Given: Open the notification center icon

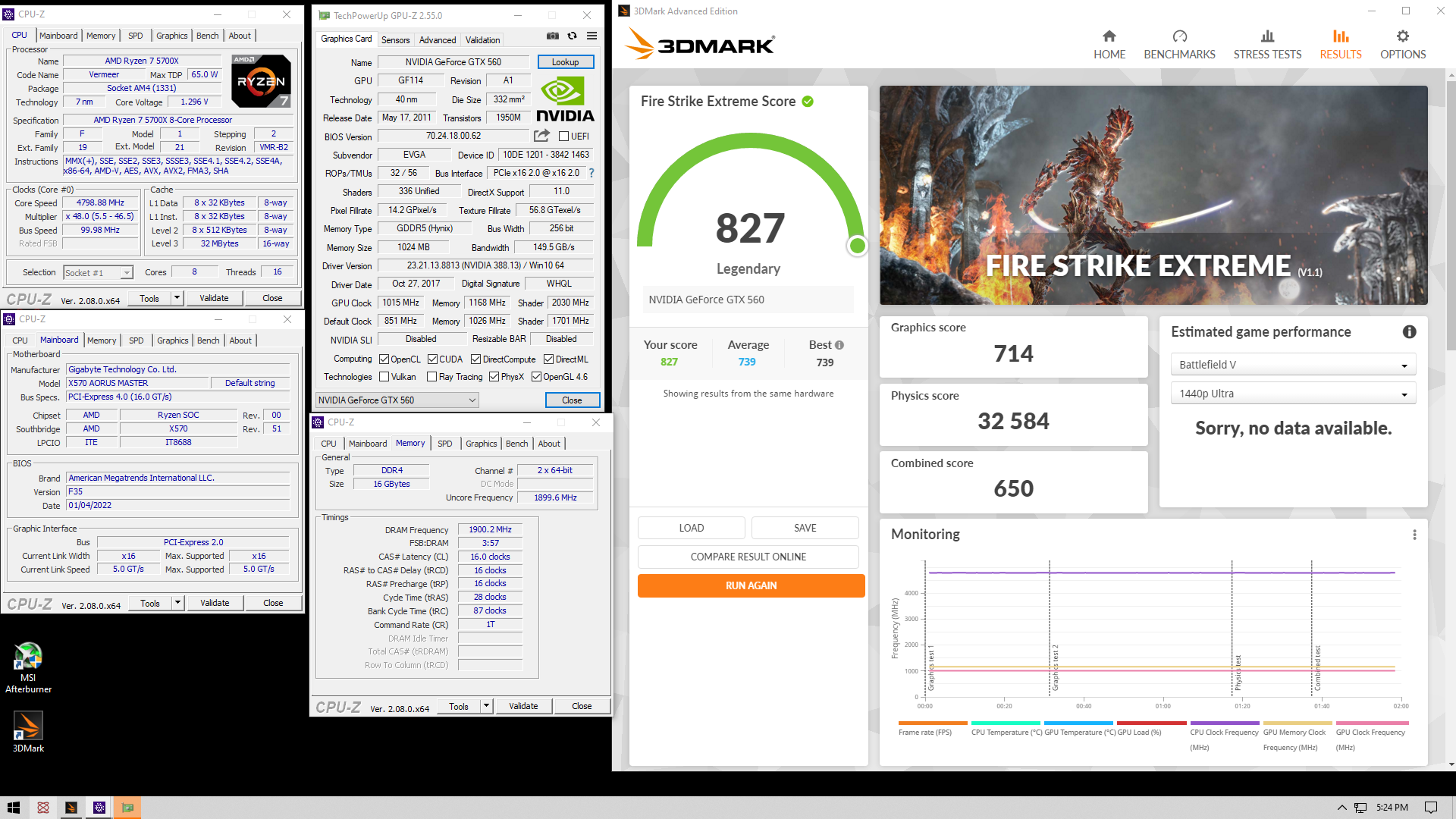Looking at the screenshot, I should tap(1431, 808).
